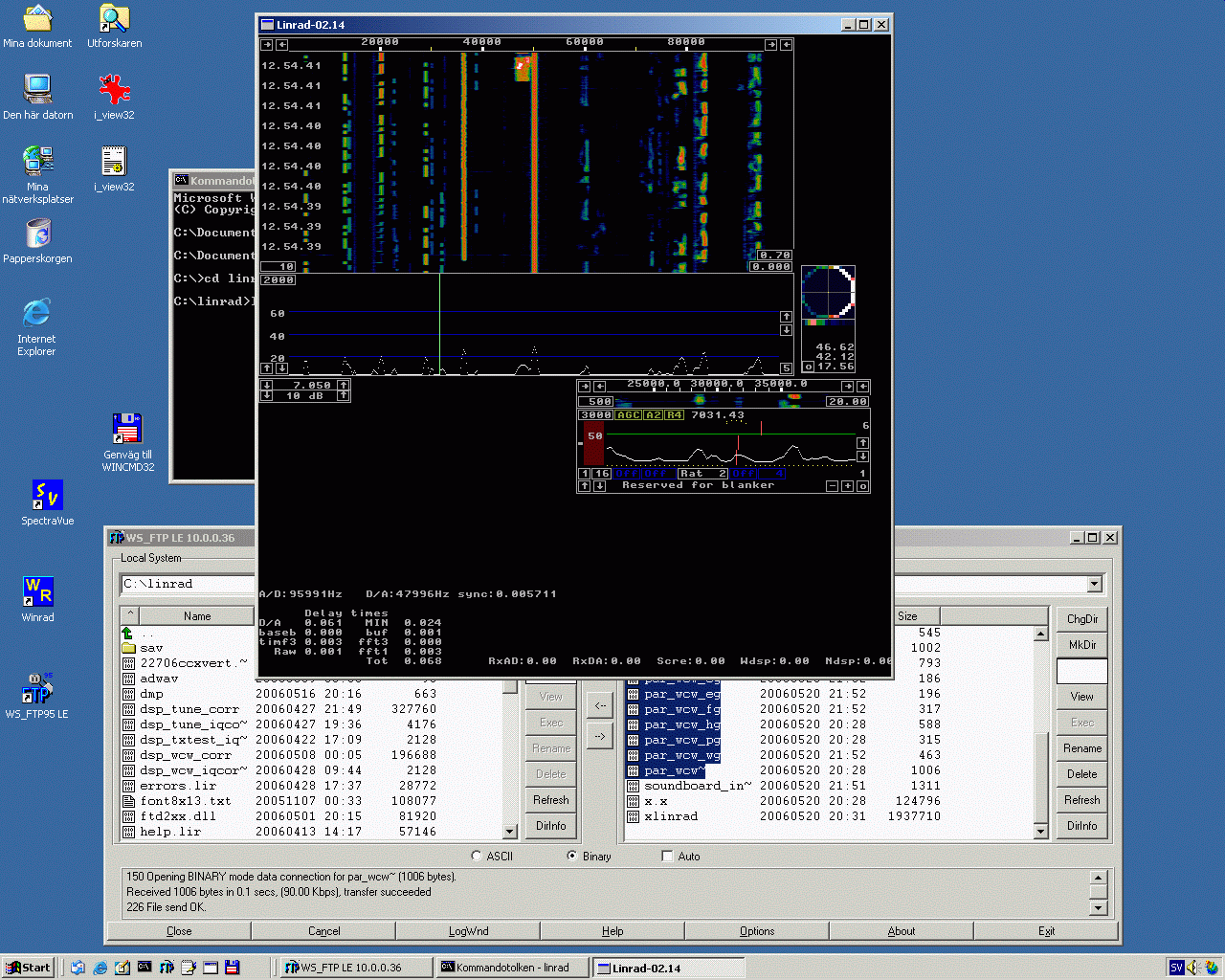Image resolution: width=1225 pixels, height=980 pixels.
Task: Click scroll-up arrow of WS_FTP log pane
Action: click(x=1098, y=877)
